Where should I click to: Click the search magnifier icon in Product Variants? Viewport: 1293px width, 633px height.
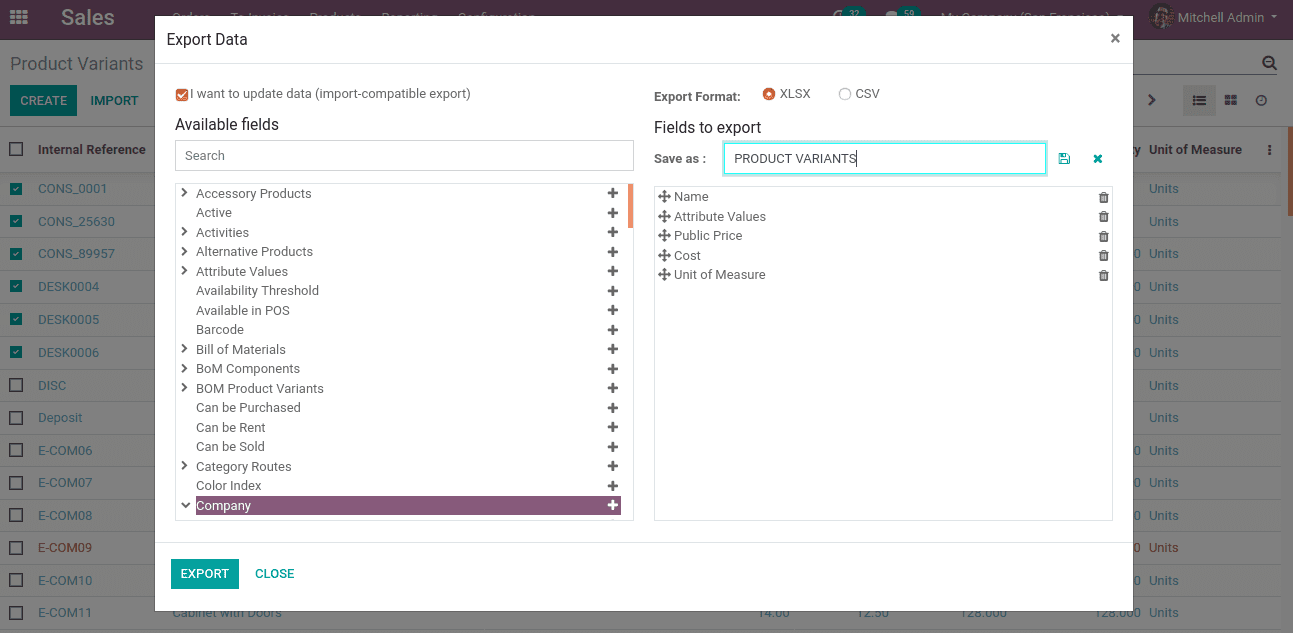(1269, 63)
